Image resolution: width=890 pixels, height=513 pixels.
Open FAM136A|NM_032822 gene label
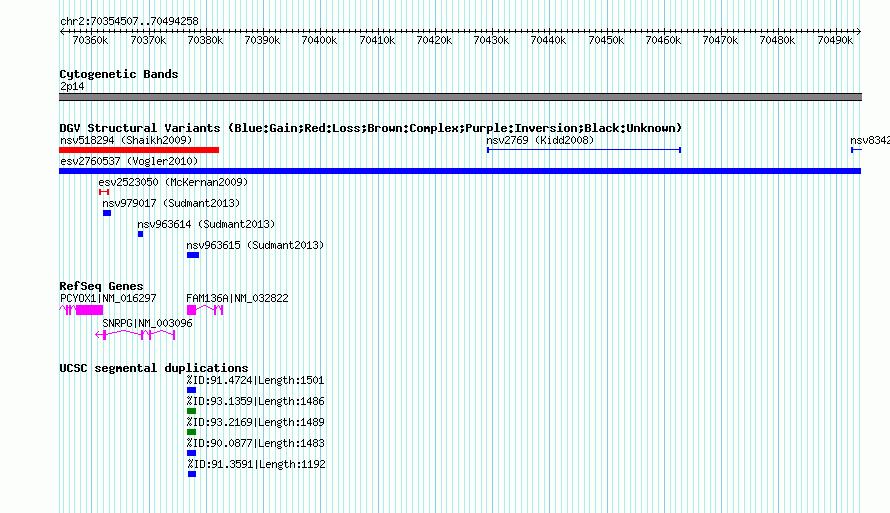pos(237,298)
